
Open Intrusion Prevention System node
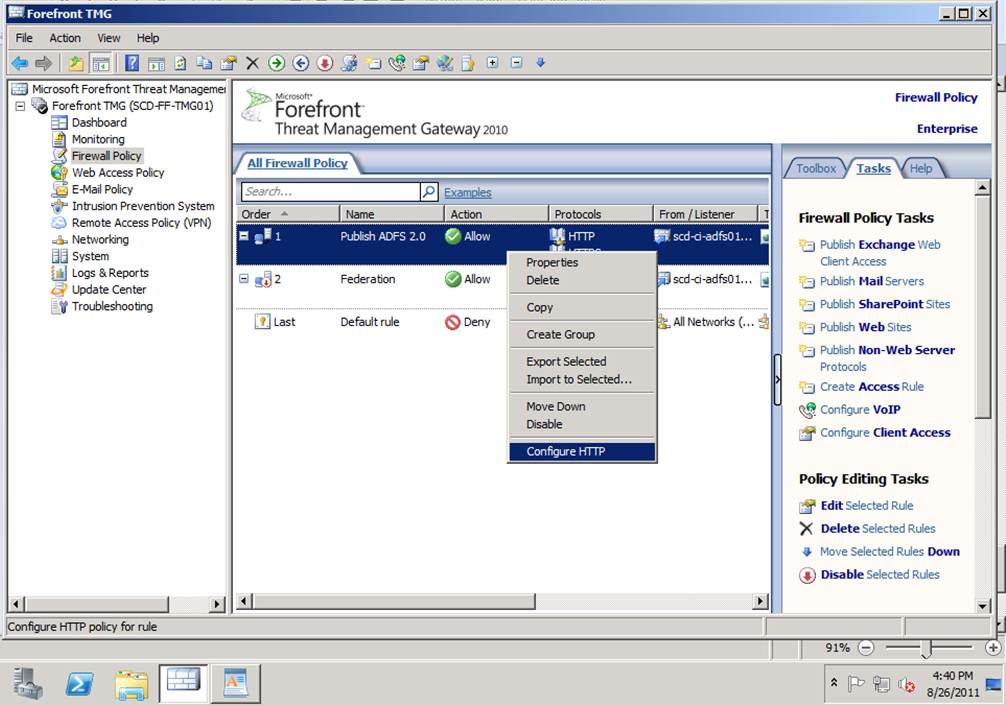[x=143, y=206]
